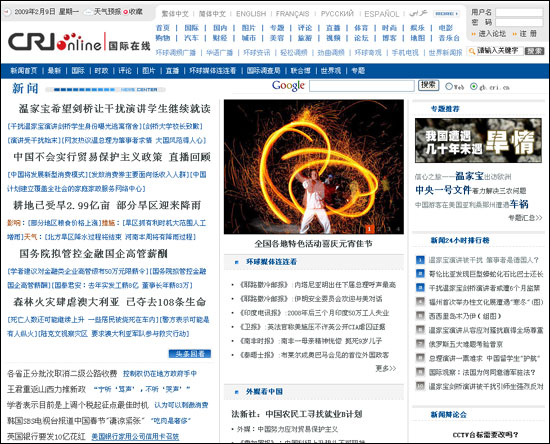Open the 国际 tab in blue navigation bar
550x444 pixels.
(x=78, y=70)
